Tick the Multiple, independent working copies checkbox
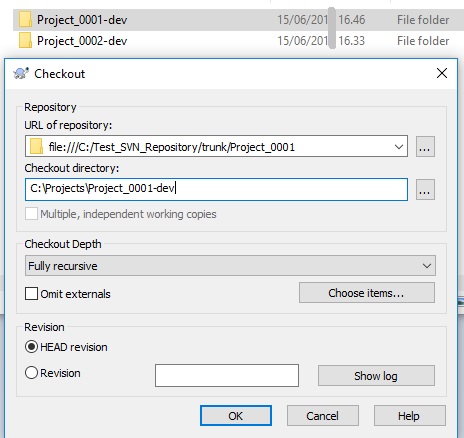The width and height of the screenshot is (464, 438). pos(31,214)
